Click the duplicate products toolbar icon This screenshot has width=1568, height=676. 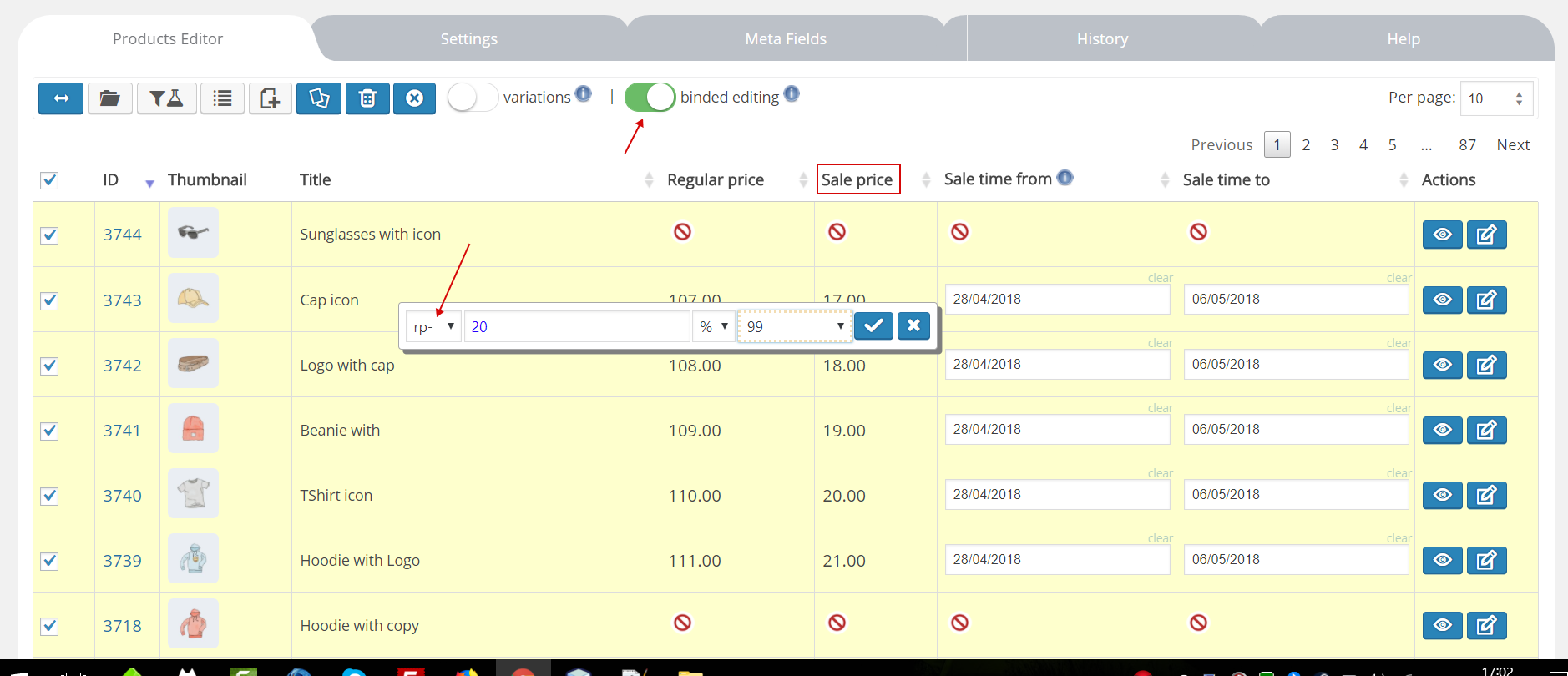pyautogui.click(x=319, y=98)
